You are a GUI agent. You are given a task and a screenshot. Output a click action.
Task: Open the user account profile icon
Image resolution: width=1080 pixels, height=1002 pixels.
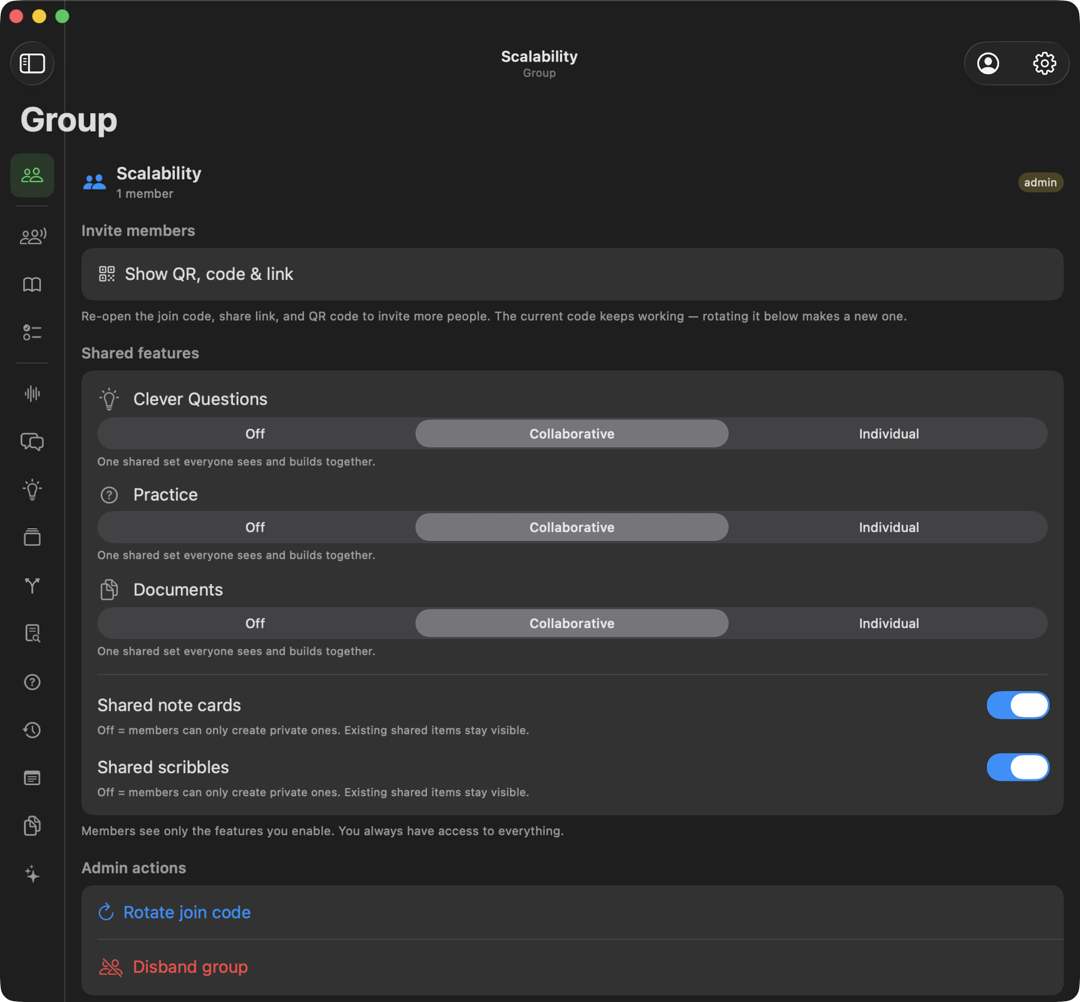point(988,63)
